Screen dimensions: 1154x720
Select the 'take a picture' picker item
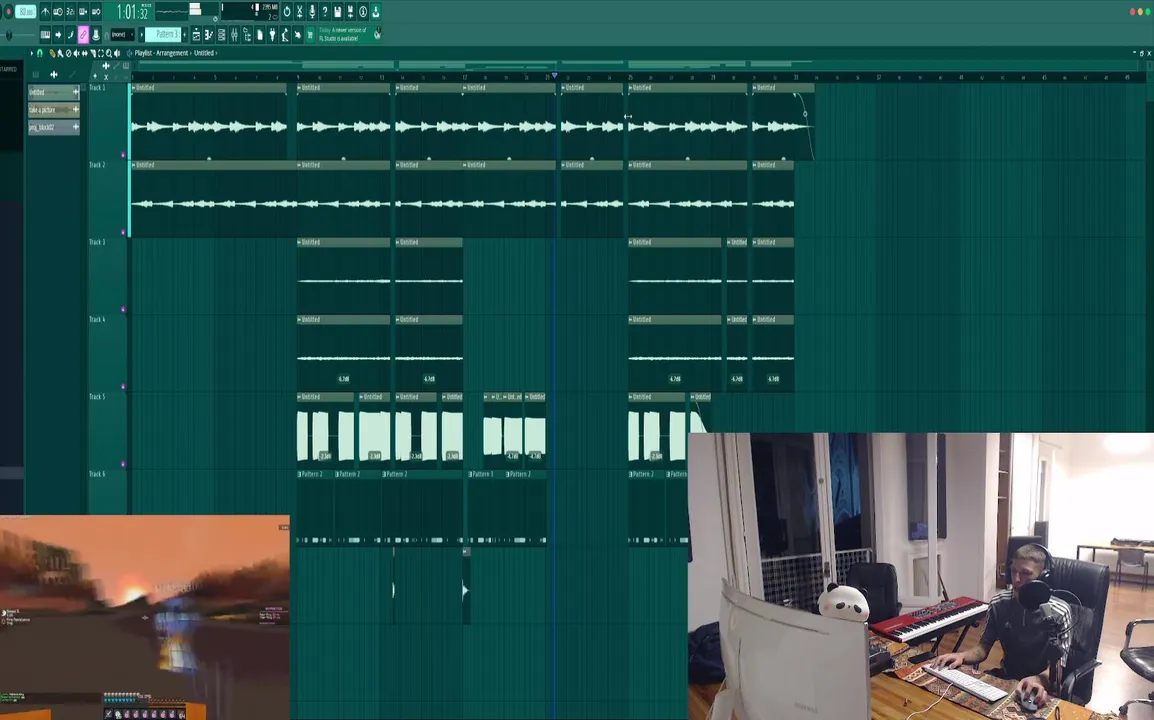54,110
